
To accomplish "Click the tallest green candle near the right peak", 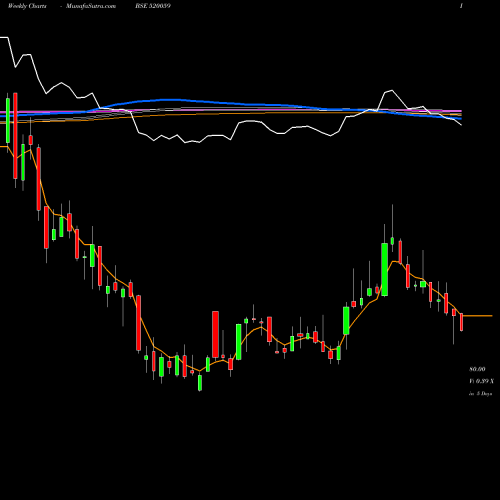I will (x=384, y=269).
